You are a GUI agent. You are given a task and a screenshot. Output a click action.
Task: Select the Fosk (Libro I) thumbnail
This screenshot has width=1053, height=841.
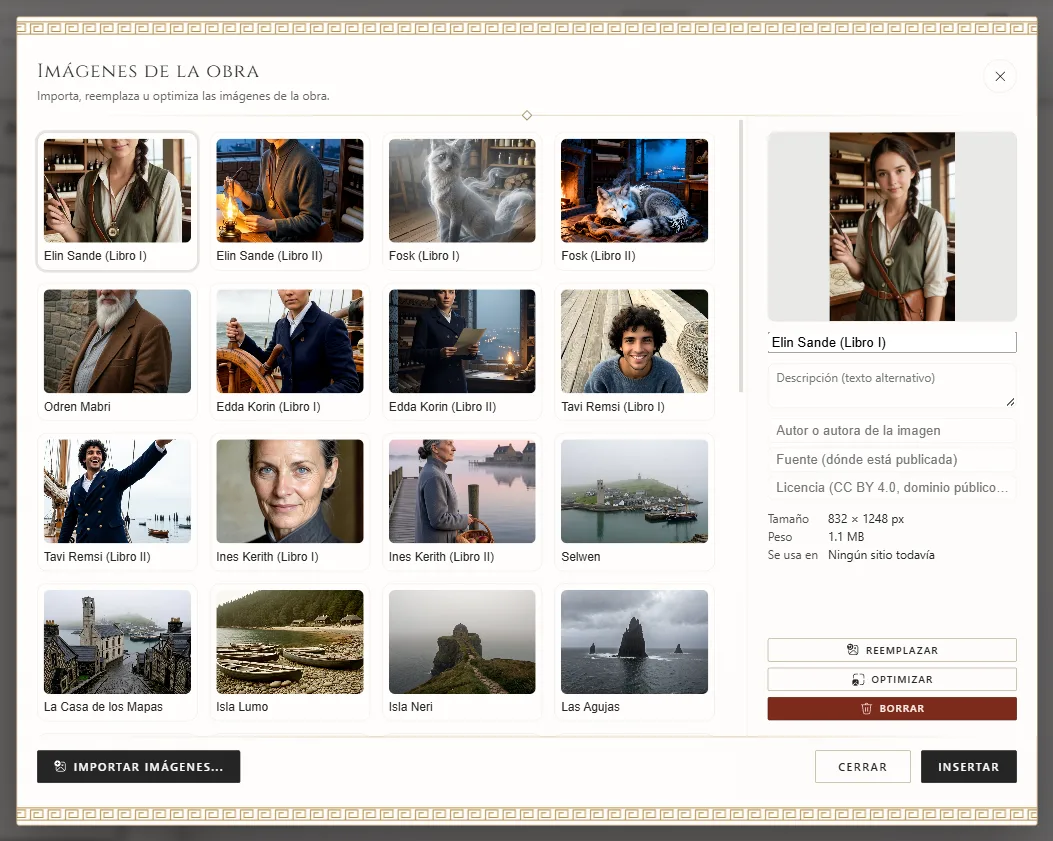click(462, 201)
